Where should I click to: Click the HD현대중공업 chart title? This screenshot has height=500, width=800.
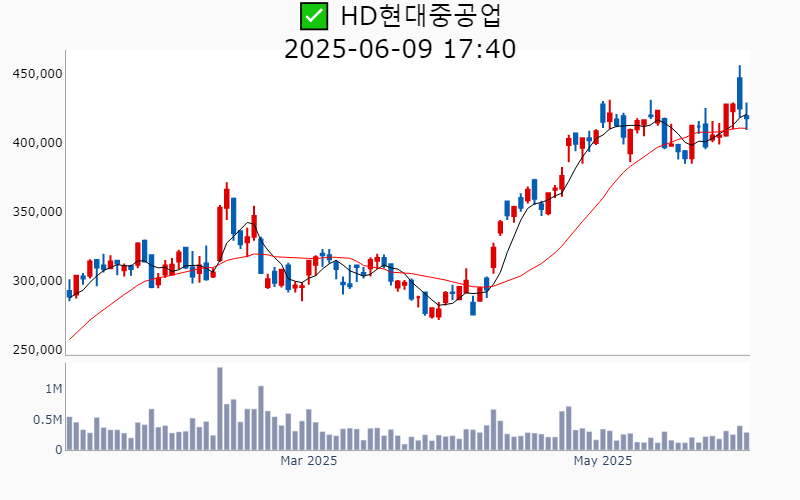421,16
